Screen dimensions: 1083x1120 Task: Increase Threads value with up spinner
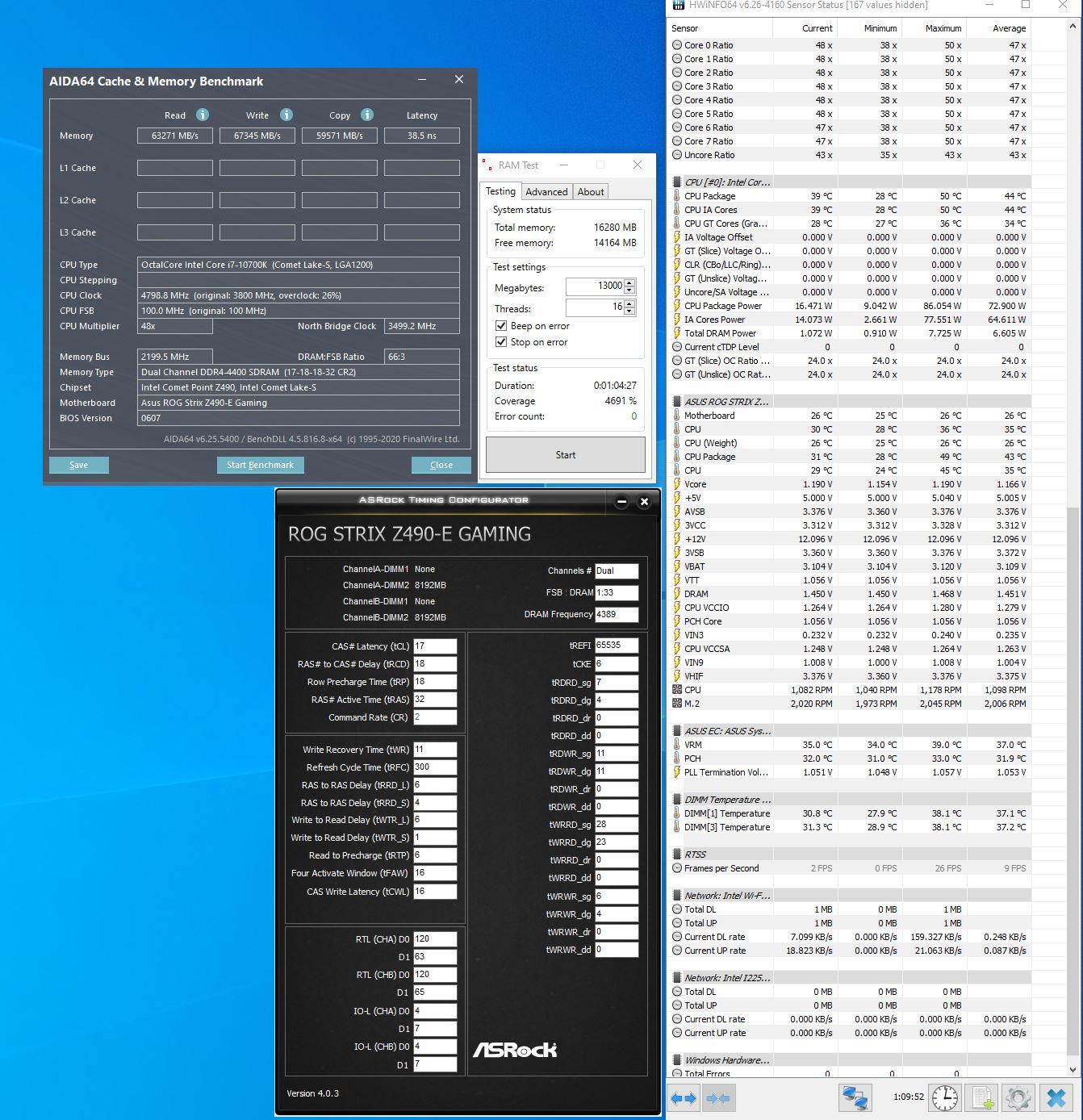point(629,303)
